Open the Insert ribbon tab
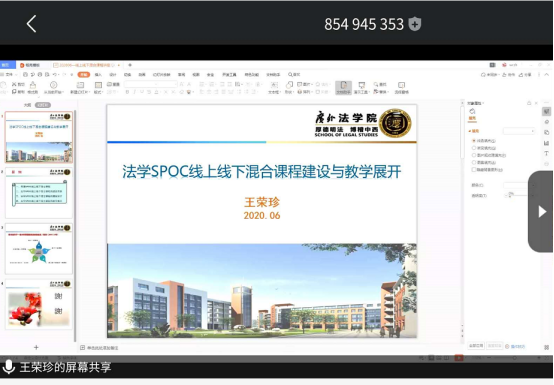554x385 pixels. pyautogui.click(x=99, y=75)
